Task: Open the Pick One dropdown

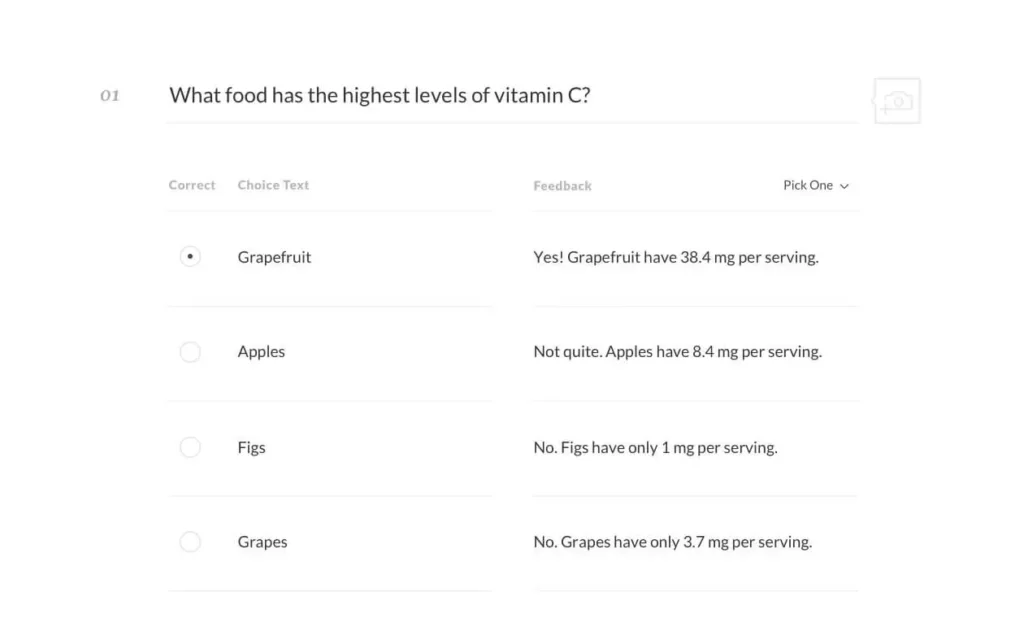Action: pyautogui.click(x=815, y=185)
